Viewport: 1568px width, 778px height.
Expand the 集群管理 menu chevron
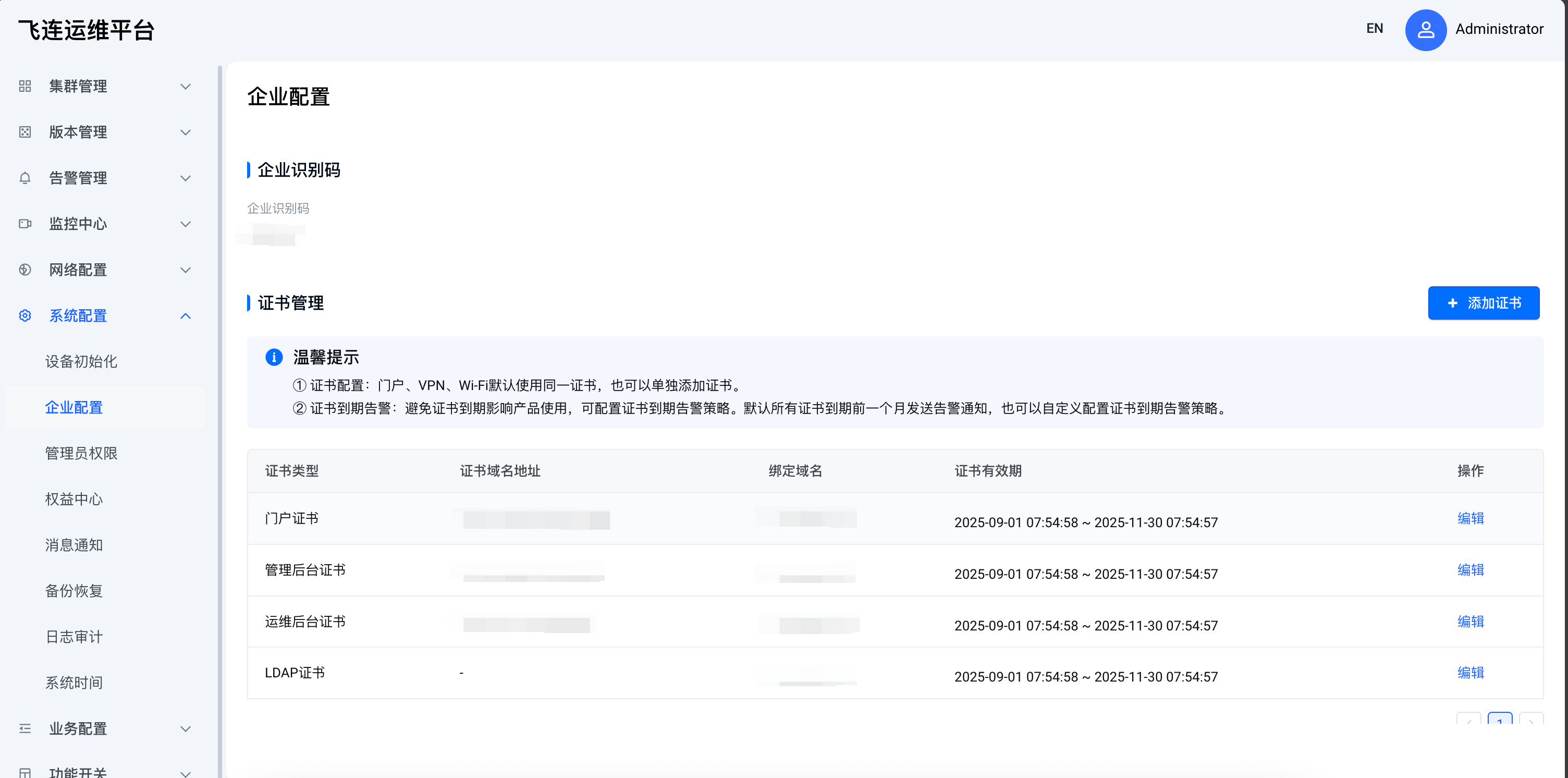186,87
